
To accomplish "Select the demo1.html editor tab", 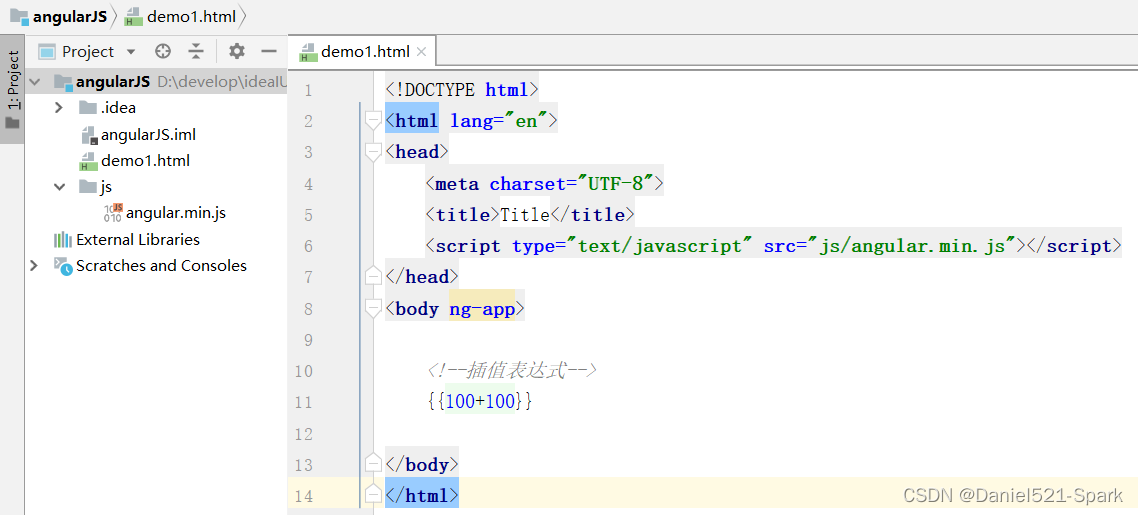I will click(364, 52).
